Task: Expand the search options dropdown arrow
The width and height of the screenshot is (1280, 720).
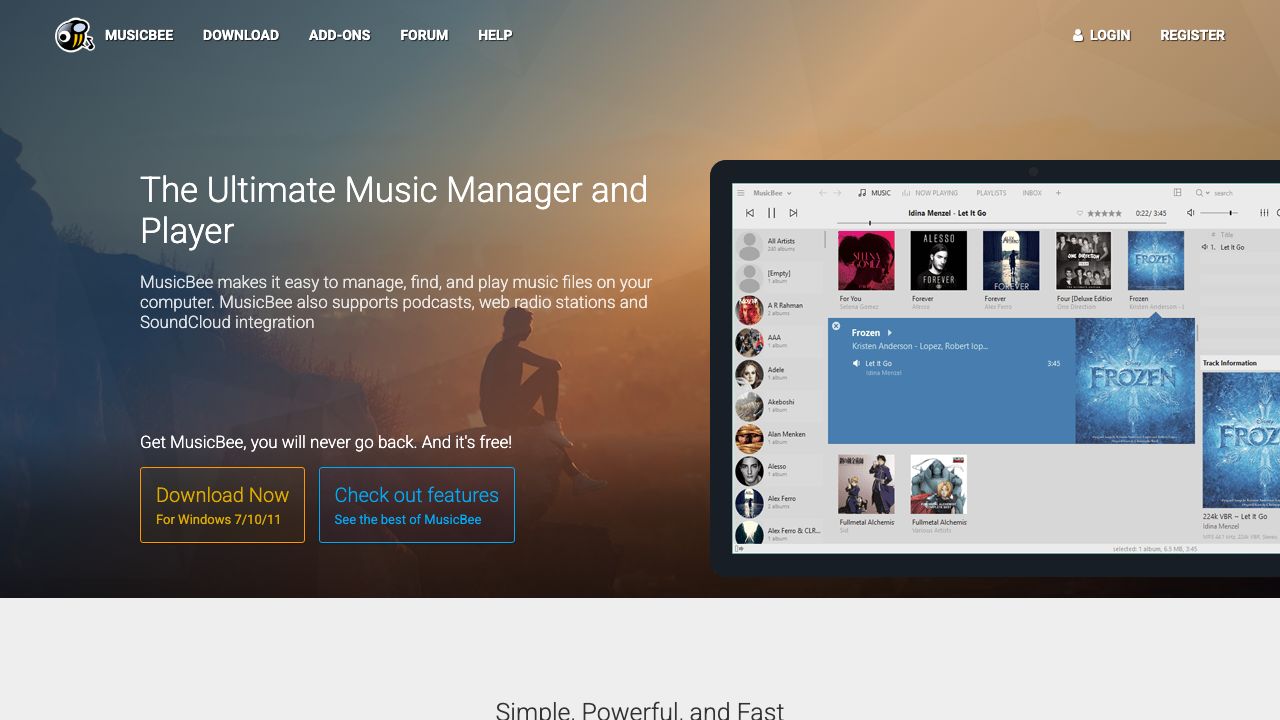Action: coord(1208,193)
